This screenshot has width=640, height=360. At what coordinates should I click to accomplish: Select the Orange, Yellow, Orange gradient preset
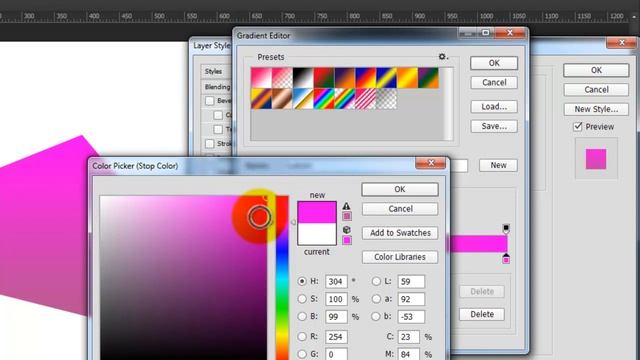(407, 78)
